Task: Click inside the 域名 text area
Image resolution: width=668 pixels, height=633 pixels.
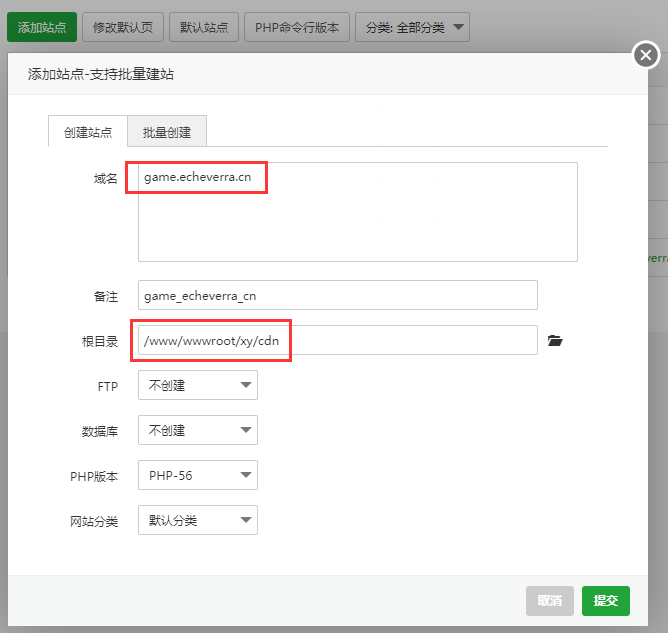Action: [x=358, y=212]
